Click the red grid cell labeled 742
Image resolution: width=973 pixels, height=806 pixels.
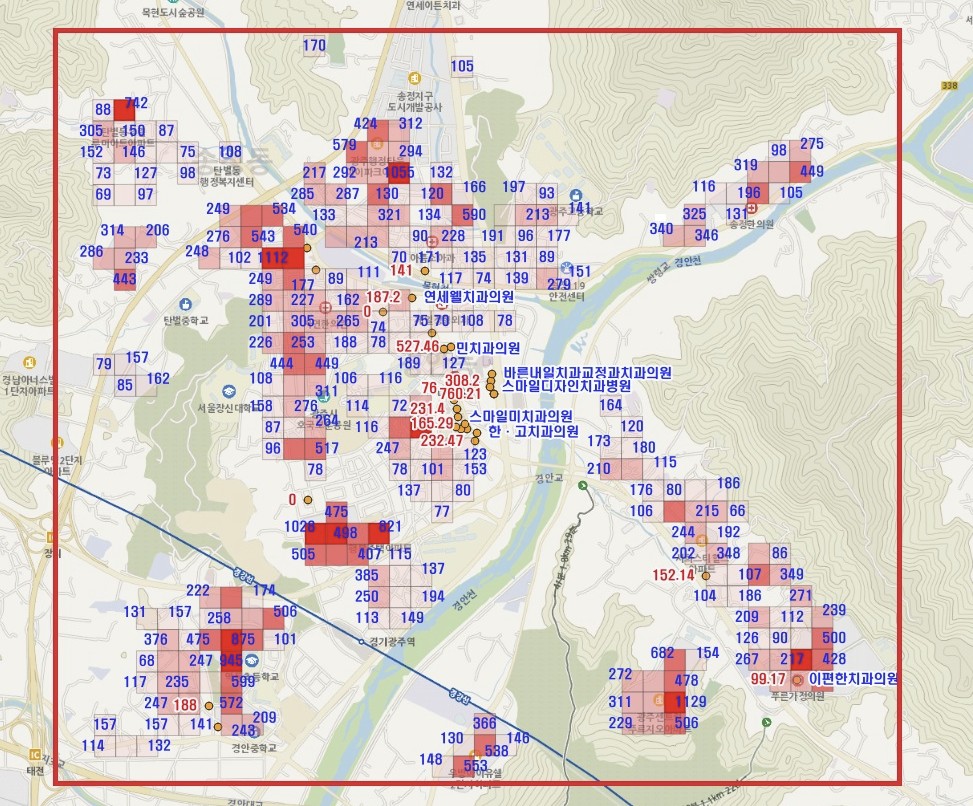click(x=124, y=110)
